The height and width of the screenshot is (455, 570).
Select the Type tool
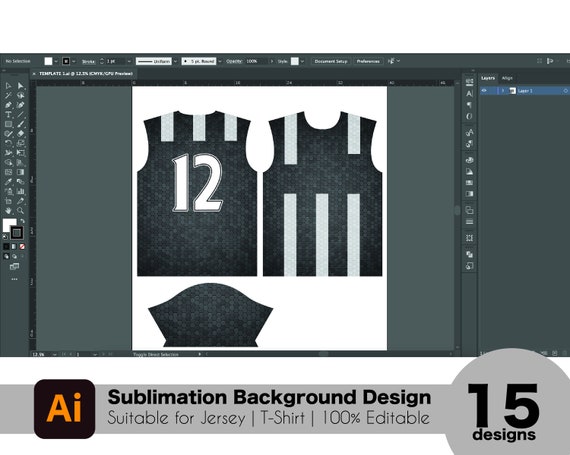[8, 114]
